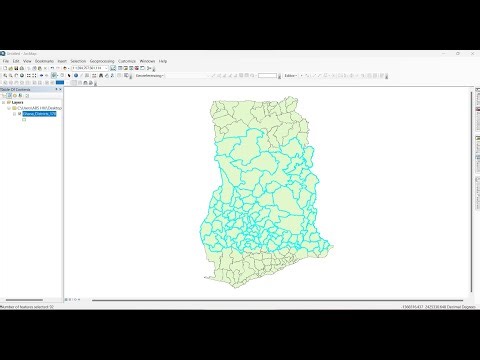The image size is (480, 360).
Task: Toggle the Editor Toolbar icon
Action: pyautogui.click(x=113, y=68)
